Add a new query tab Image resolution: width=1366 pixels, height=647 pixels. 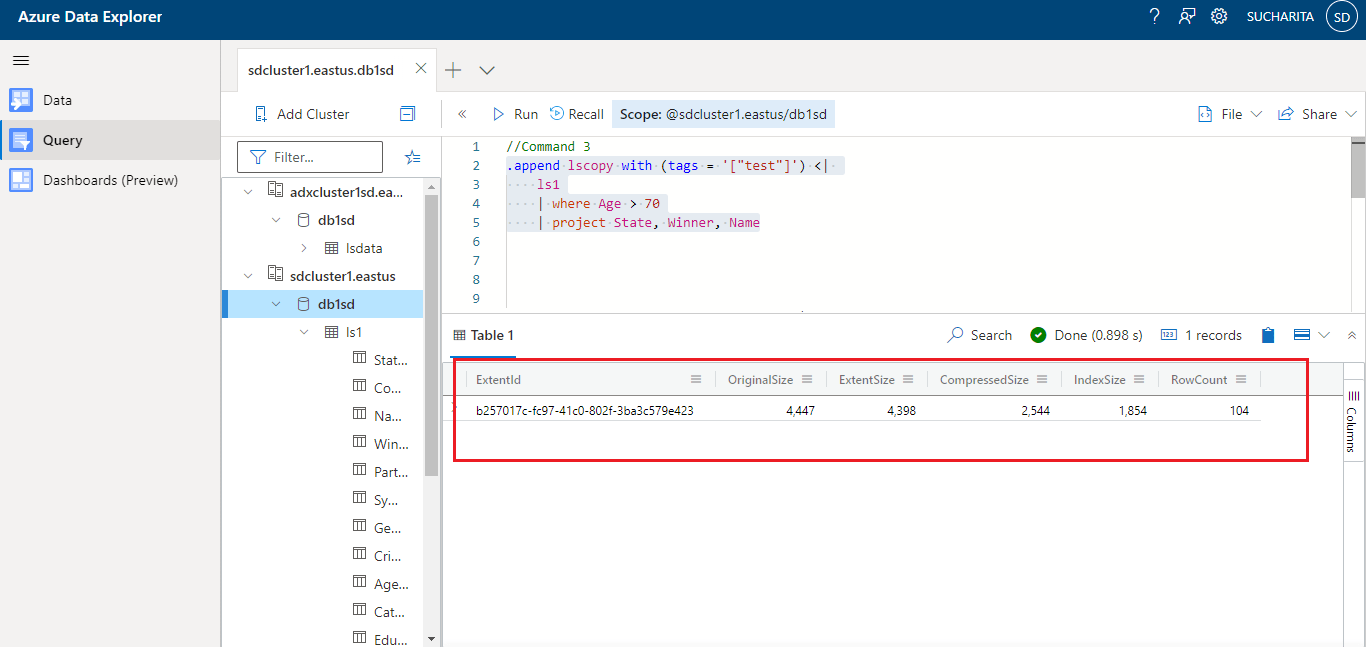point(453,70)
